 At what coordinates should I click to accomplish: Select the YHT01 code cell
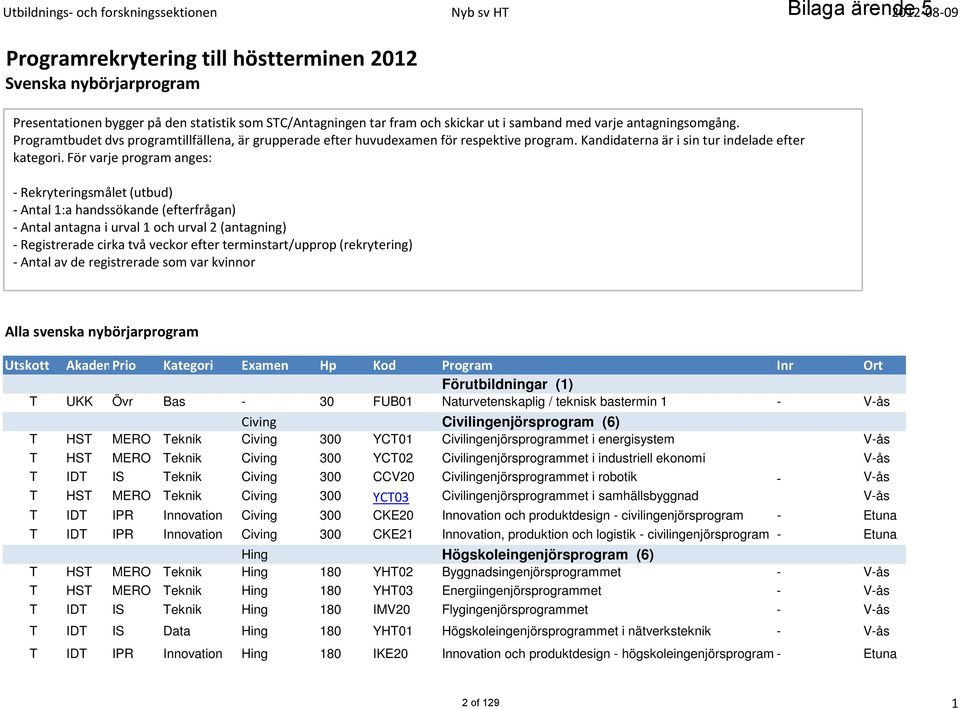392,631
